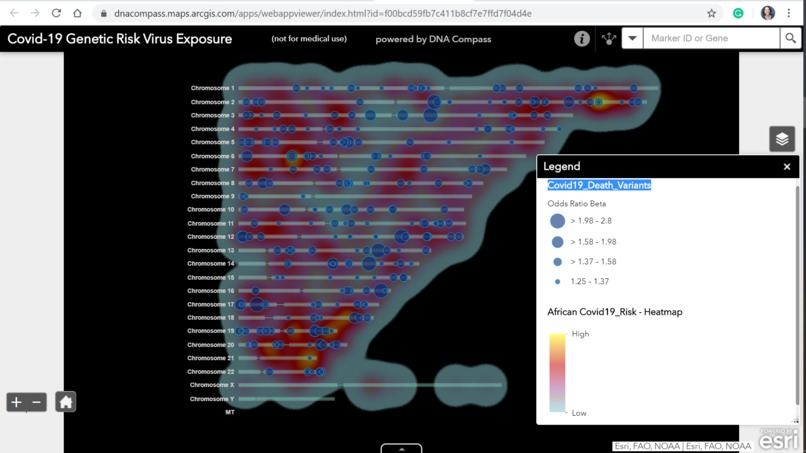Open the Chrome profile avatar
This screenshot has height=453, width=806.
767,13
